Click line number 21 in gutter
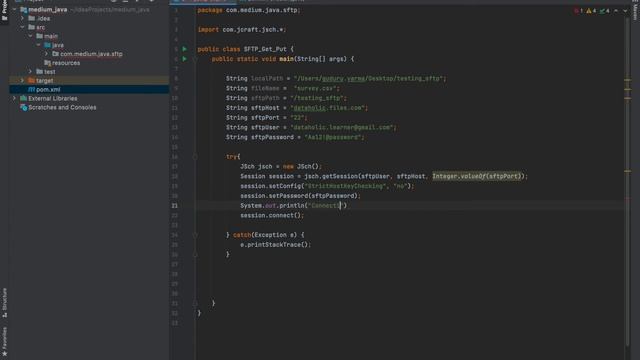 pyautogui.click(x=175, y=206)
